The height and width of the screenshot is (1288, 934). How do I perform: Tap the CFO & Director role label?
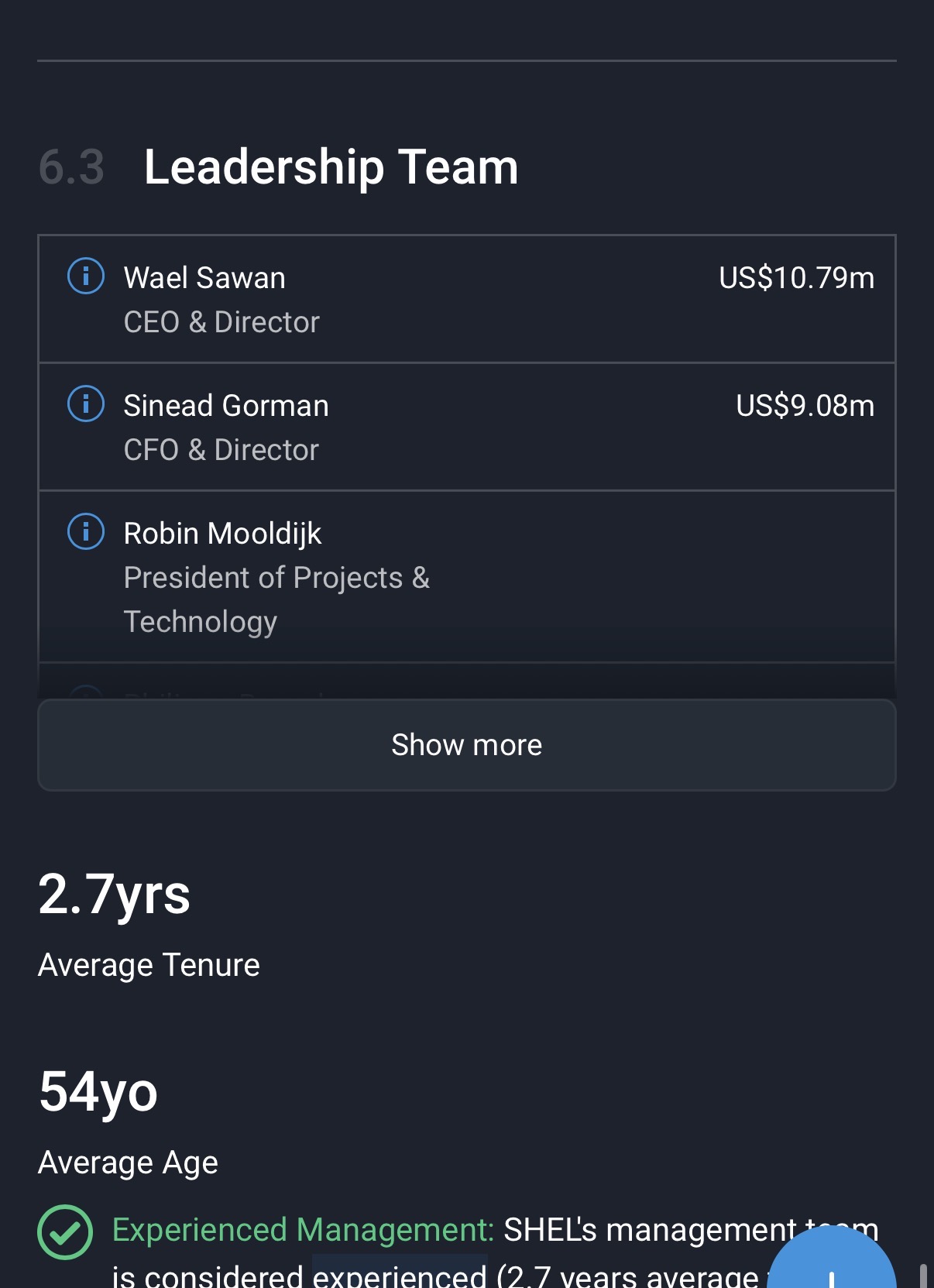pyautogui.click(x=221, y=450)
